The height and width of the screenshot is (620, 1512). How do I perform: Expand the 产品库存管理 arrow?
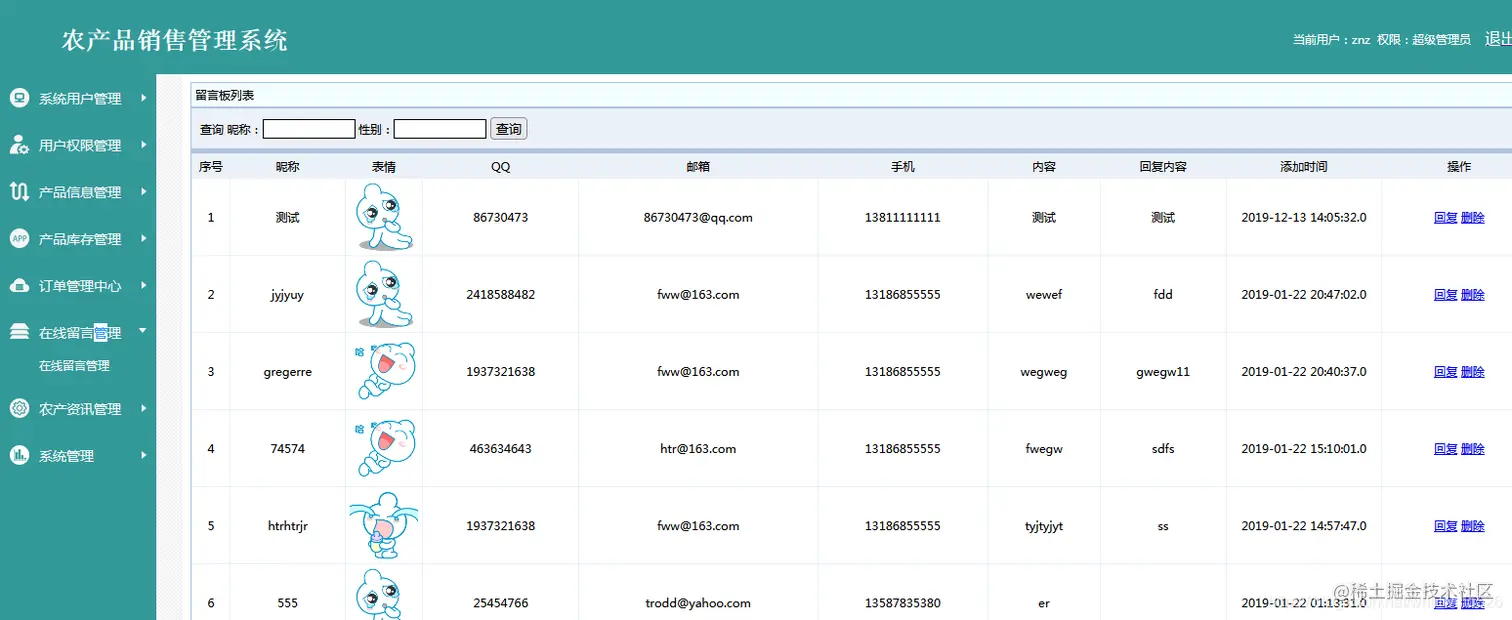(x=144, y=238)
